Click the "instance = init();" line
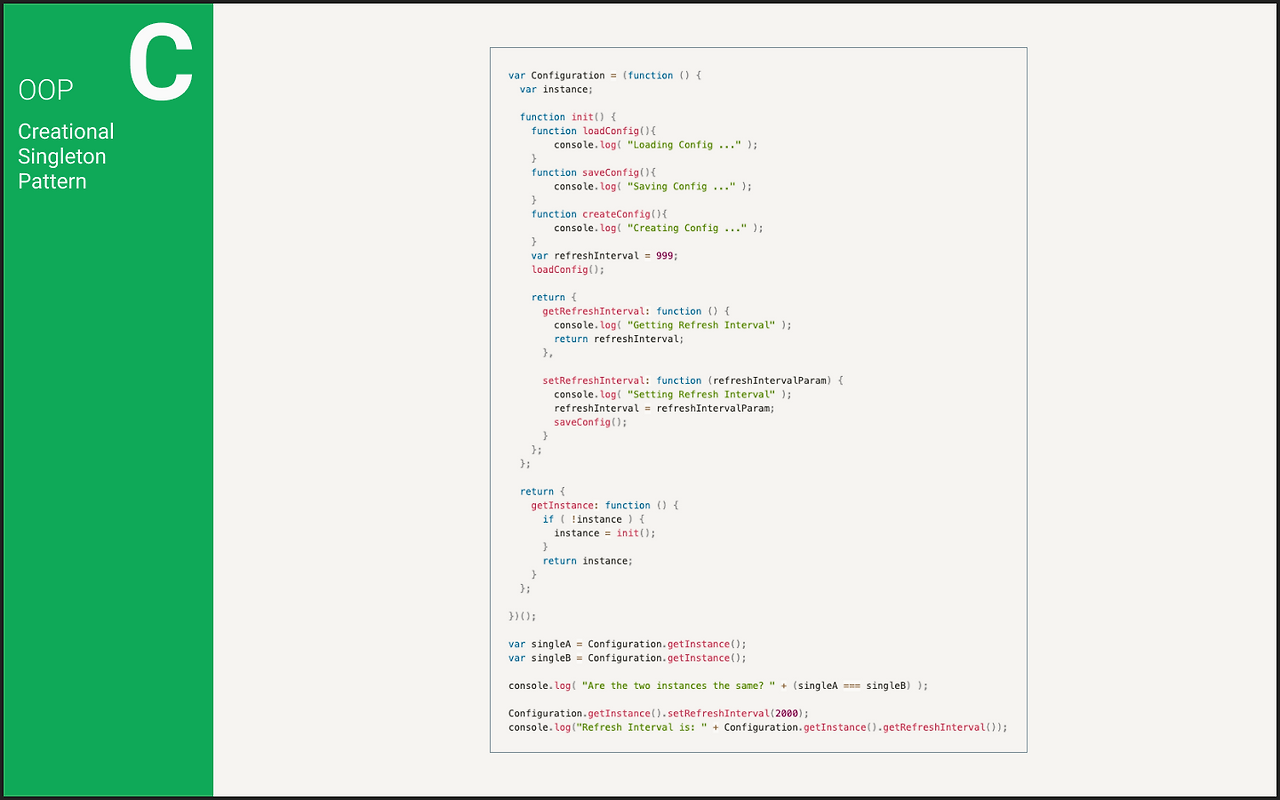The width and height of the screenshot is (1280, 800). (605, 534)
